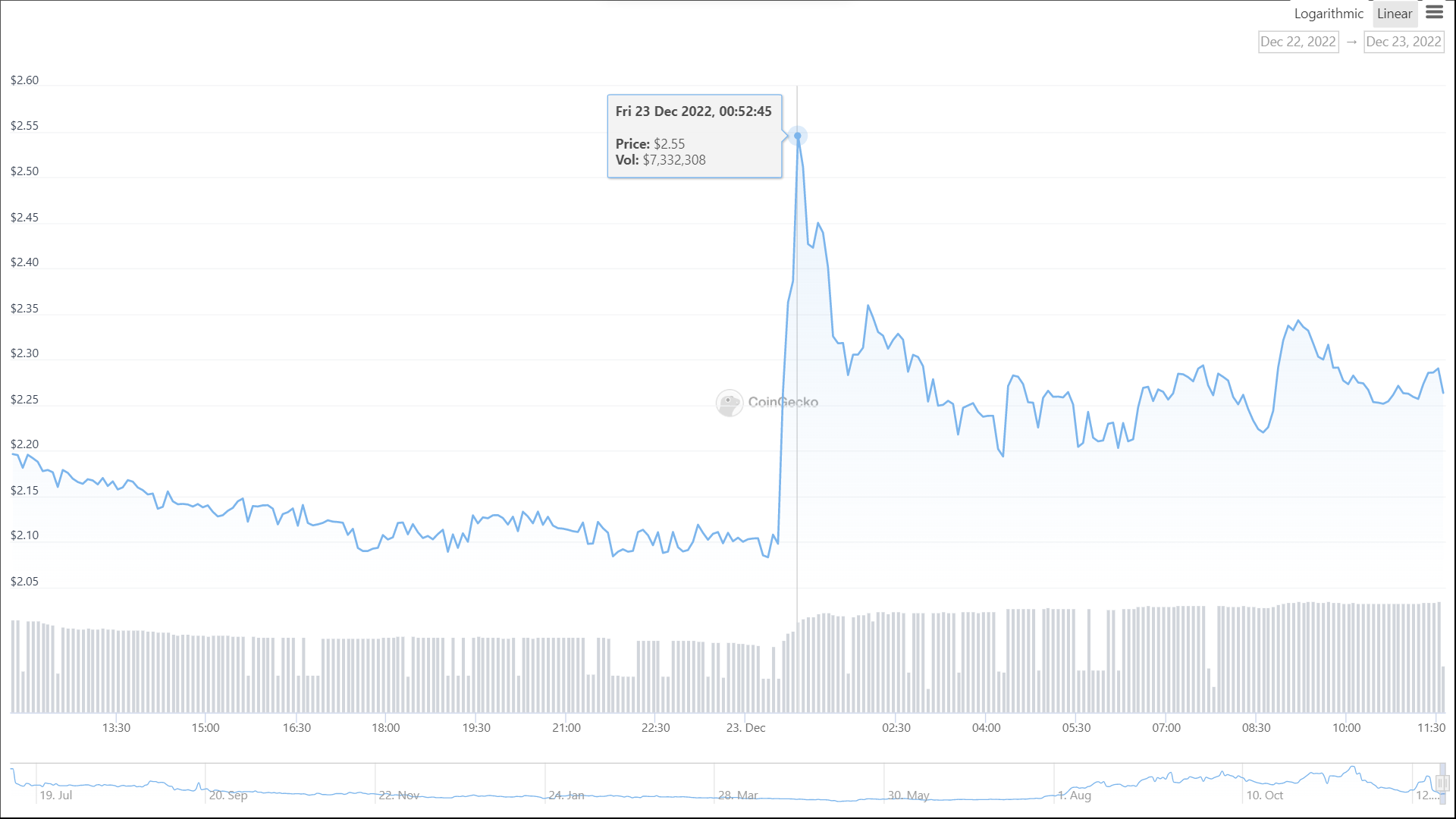
Task: Click the highlighted $2.55 price peak marker
Action: tap(797, 136)
